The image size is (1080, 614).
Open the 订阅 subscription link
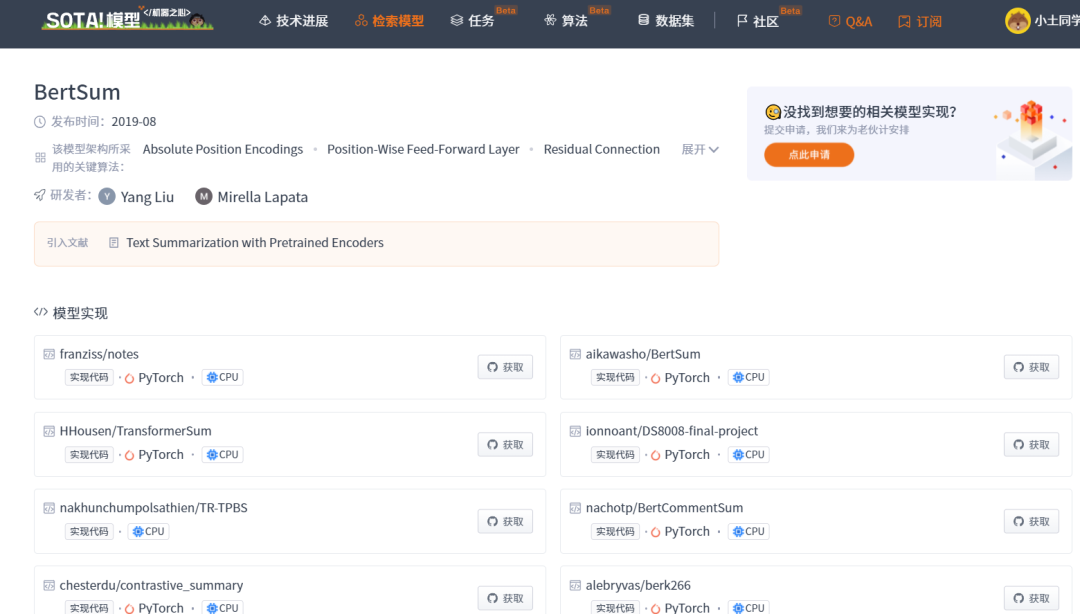[x=920, y=21]
